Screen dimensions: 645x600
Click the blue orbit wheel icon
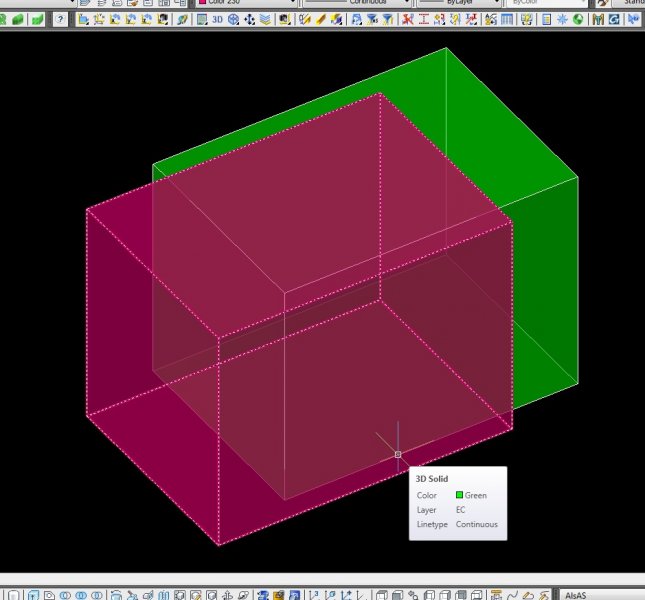point(233,19)
